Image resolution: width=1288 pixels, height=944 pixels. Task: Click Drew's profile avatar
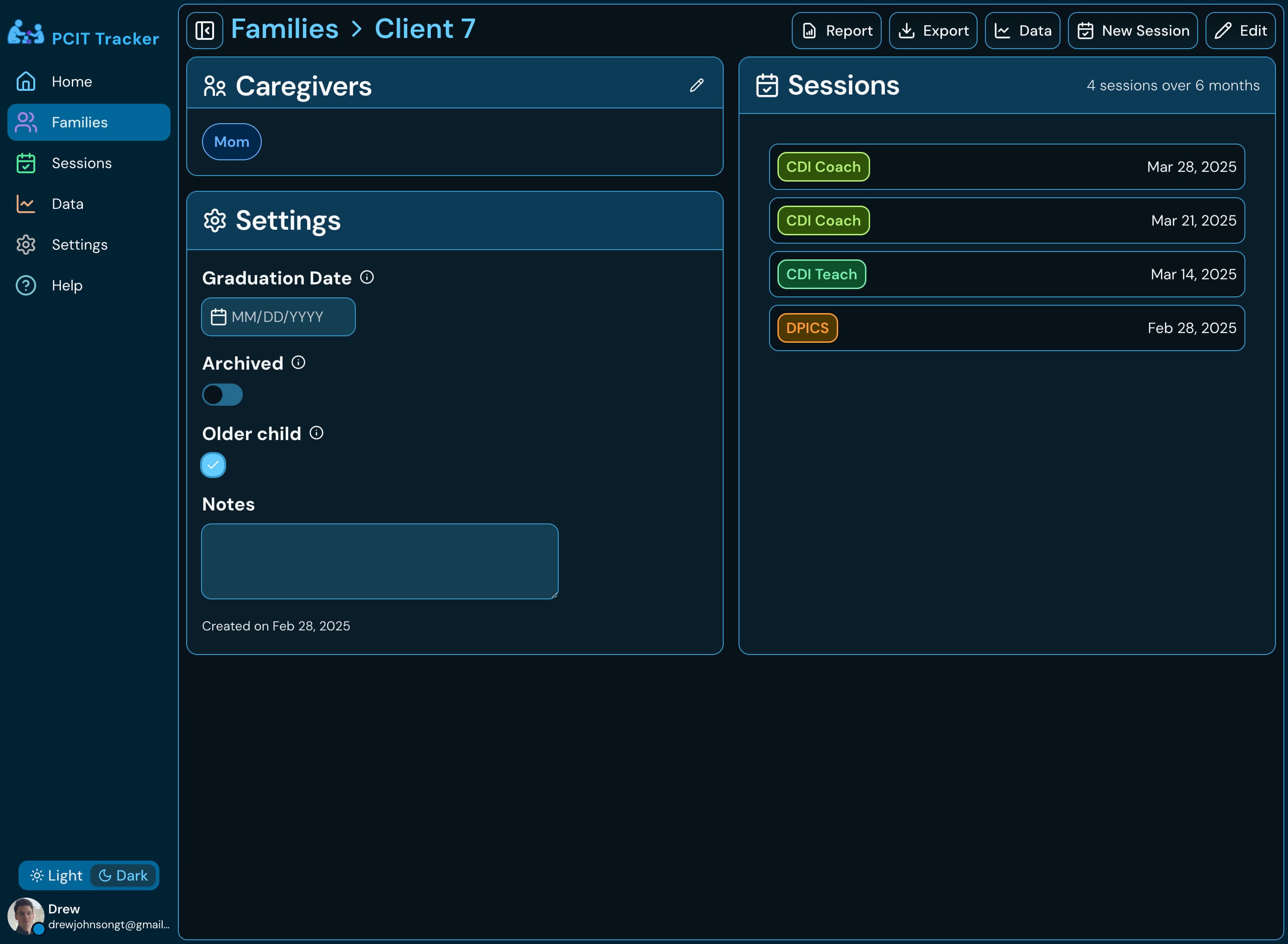pos(25,915)
